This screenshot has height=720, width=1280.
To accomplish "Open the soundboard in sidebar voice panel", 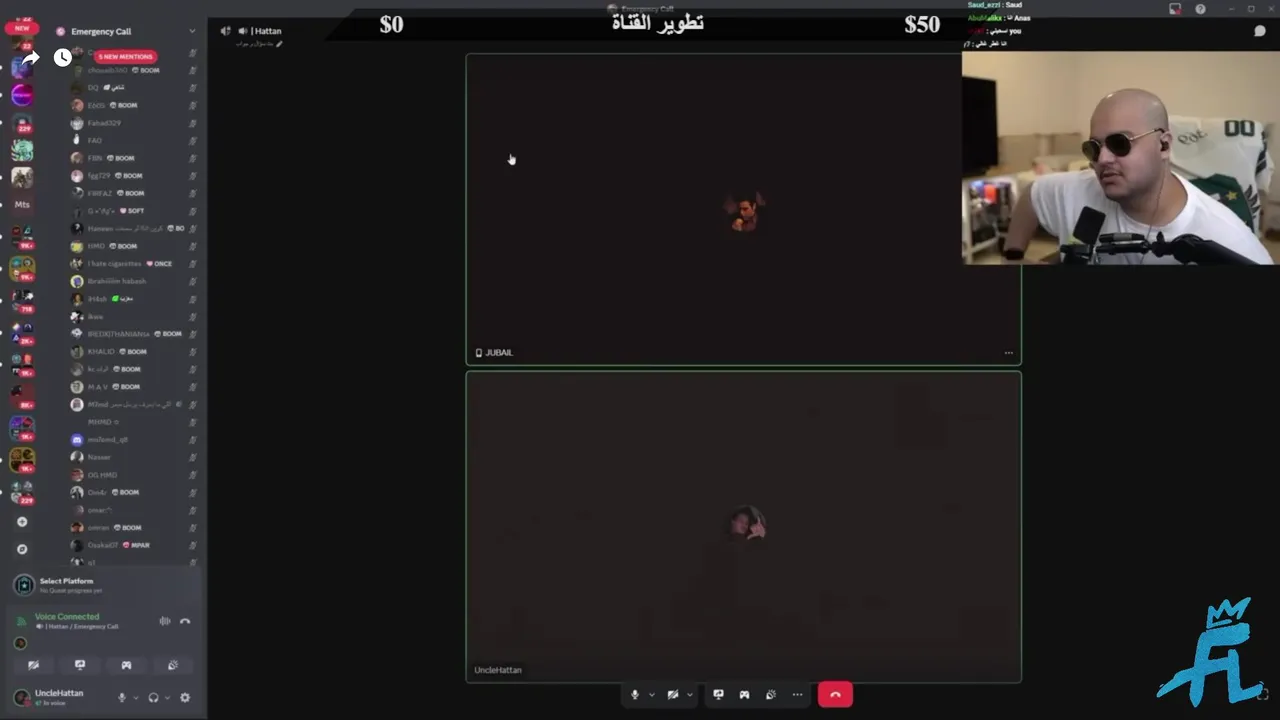I will [173, 665].
